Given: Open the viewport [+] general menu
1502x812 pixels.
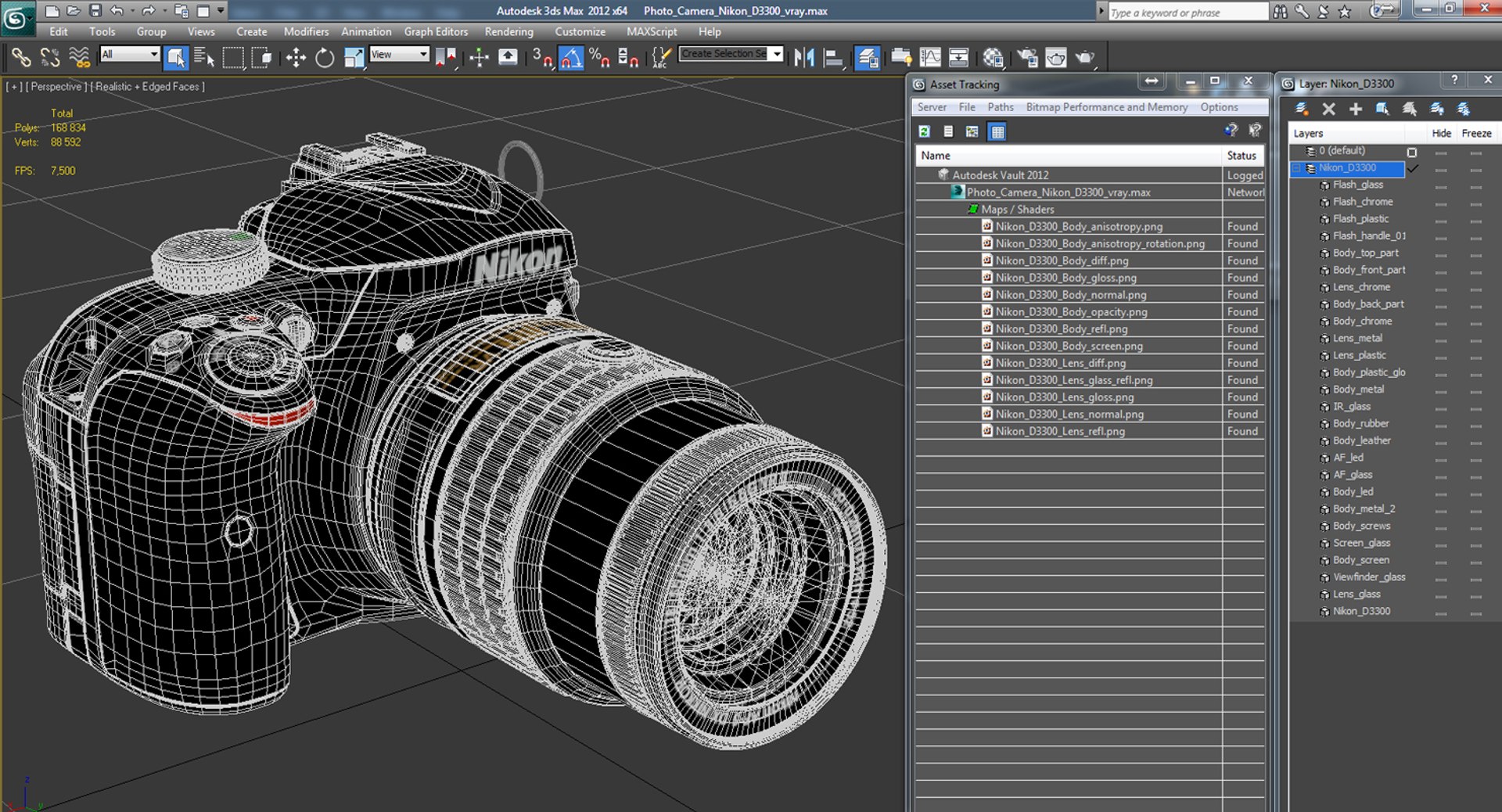Looking at the screenshot, I should click(x=13, y=87).
